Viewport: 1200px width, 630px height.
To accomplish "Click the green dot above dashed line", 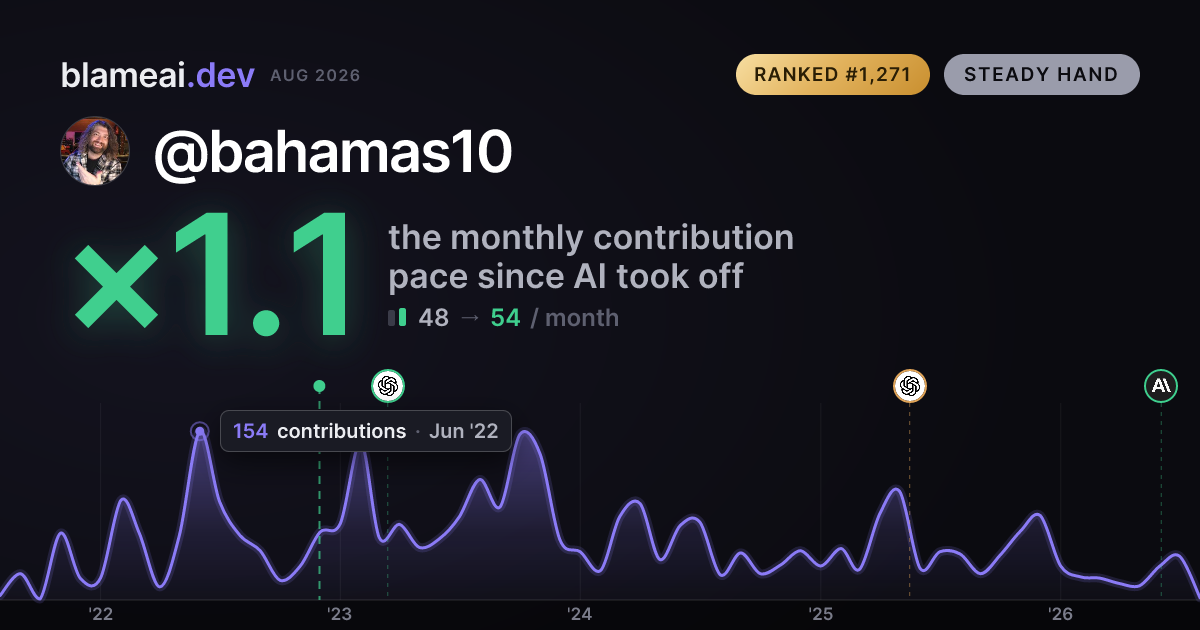I will pyautogui.click(x=319, y=386).
